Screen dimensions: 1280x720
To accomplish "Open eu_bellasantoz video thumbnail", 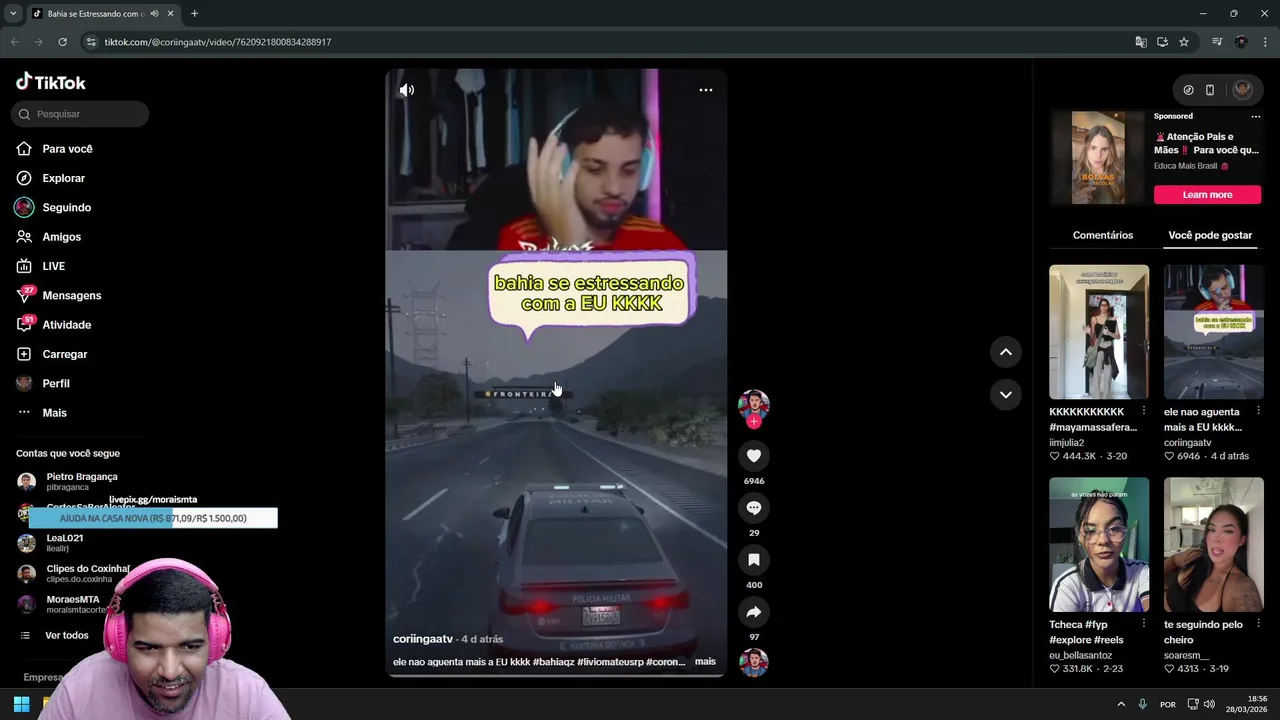I will [x=1099, y=545].
